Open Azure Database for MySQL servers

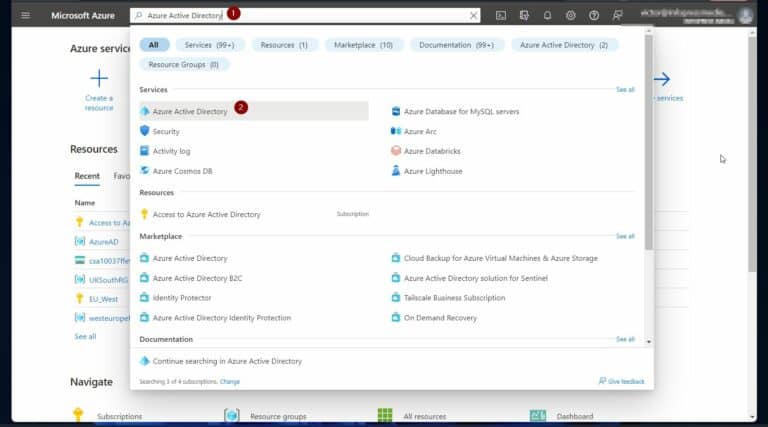tap(461, 112)
